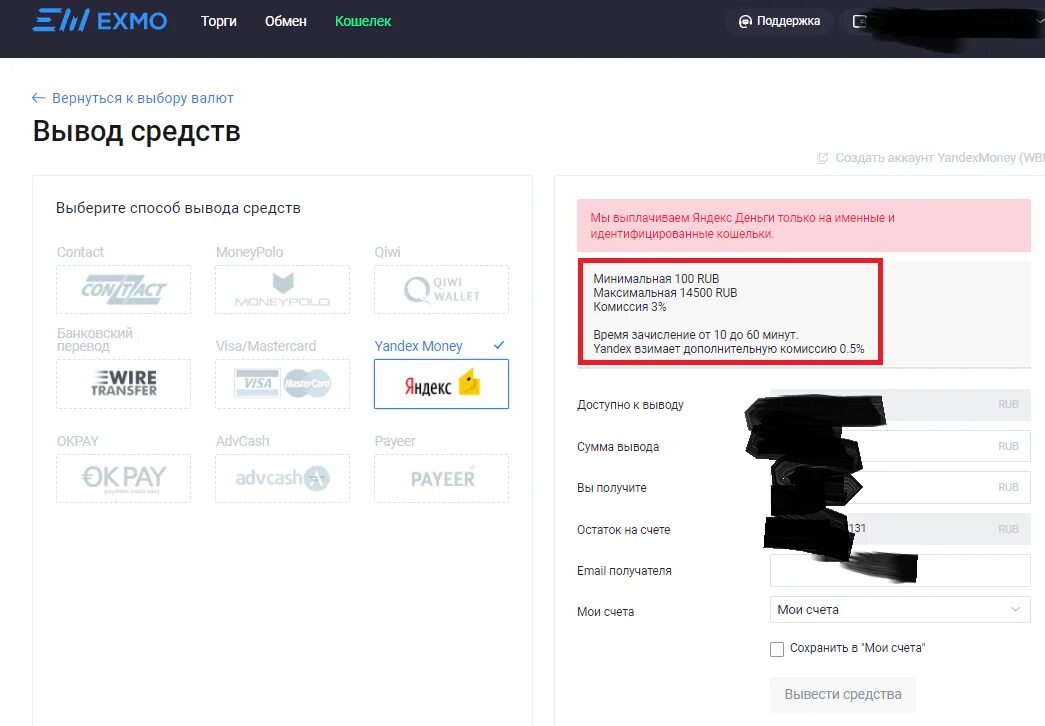Click the Yandex Money selected checkmark
This screenshot has height=726, width=1045.
(x=499, y=345)
